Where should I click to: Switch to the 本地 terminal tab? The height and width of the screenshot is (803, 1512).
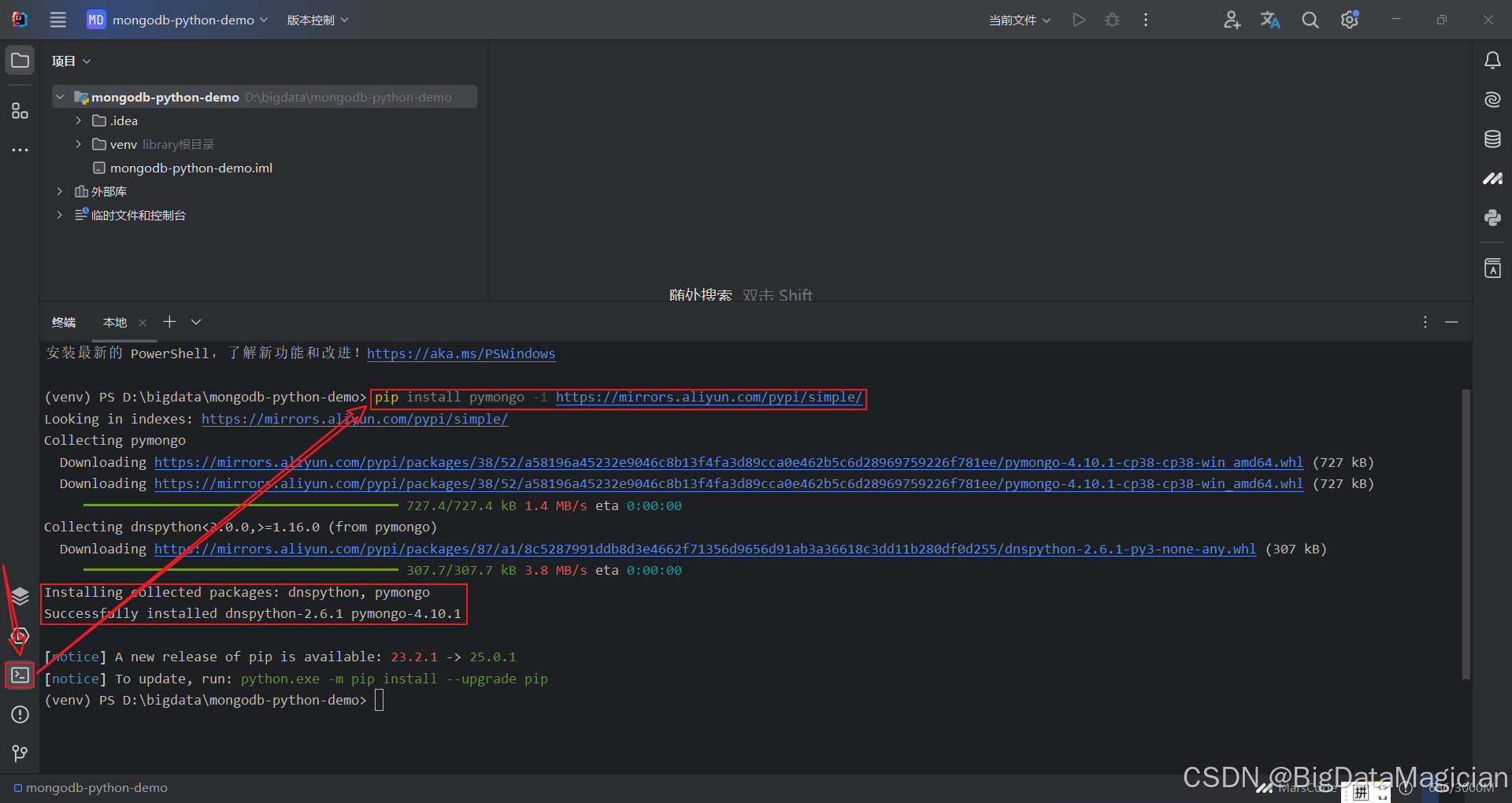click(x=114, y=322)
